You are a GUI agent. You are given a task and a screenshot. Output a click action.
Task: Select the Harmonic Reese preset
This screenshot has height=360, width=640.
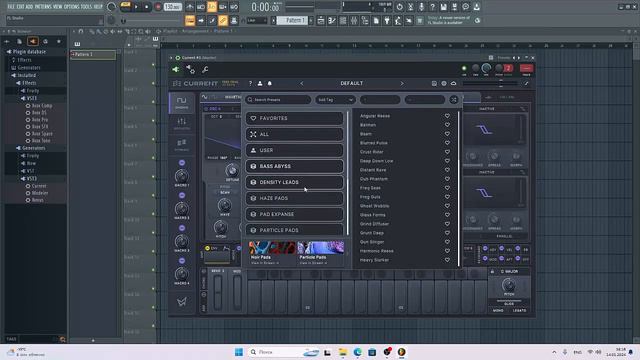click(377, 251)
